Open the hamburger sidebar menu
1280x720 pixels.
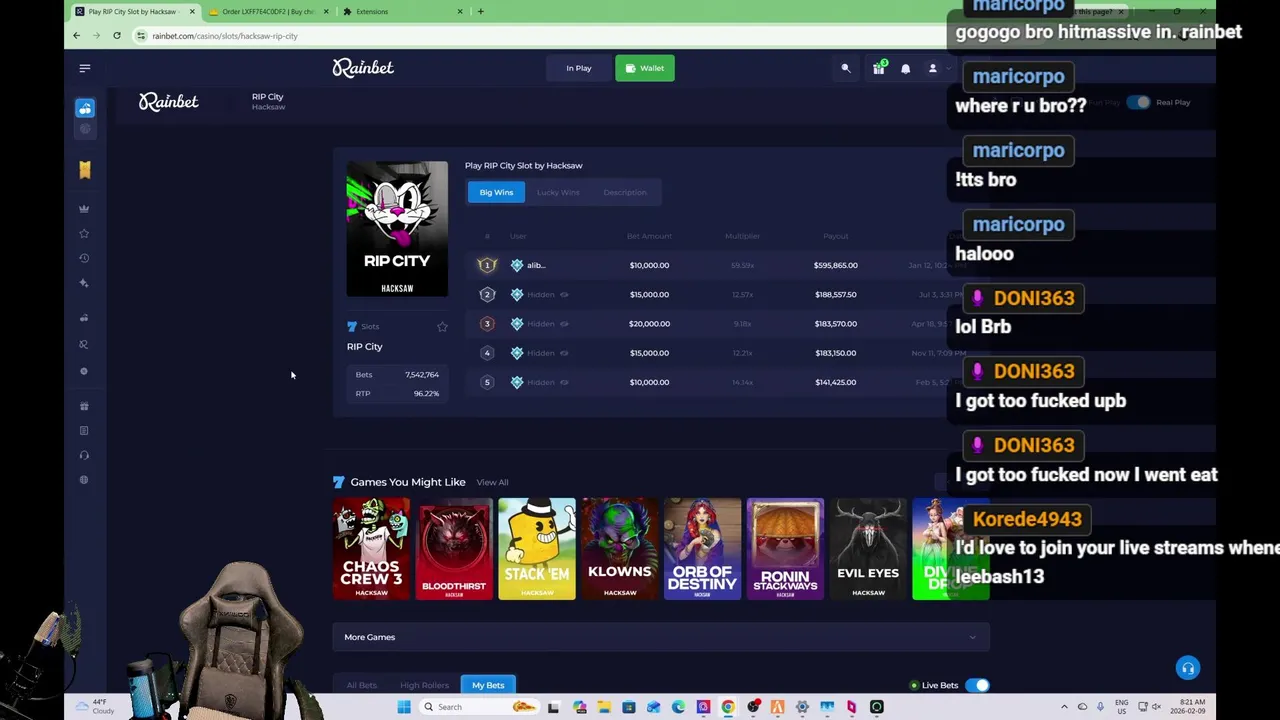(x=85, y=68)
